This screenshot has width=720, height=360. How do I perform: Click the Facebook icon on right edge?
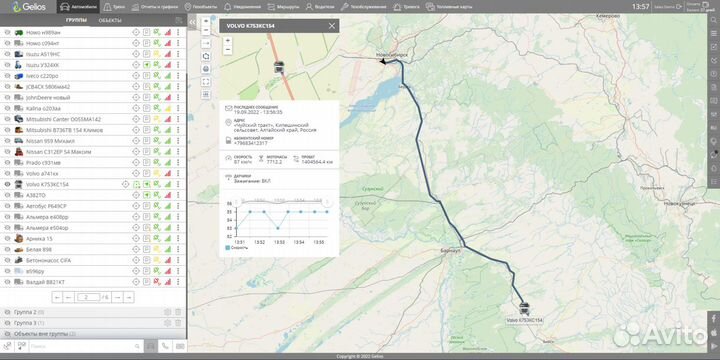point(714,318)
